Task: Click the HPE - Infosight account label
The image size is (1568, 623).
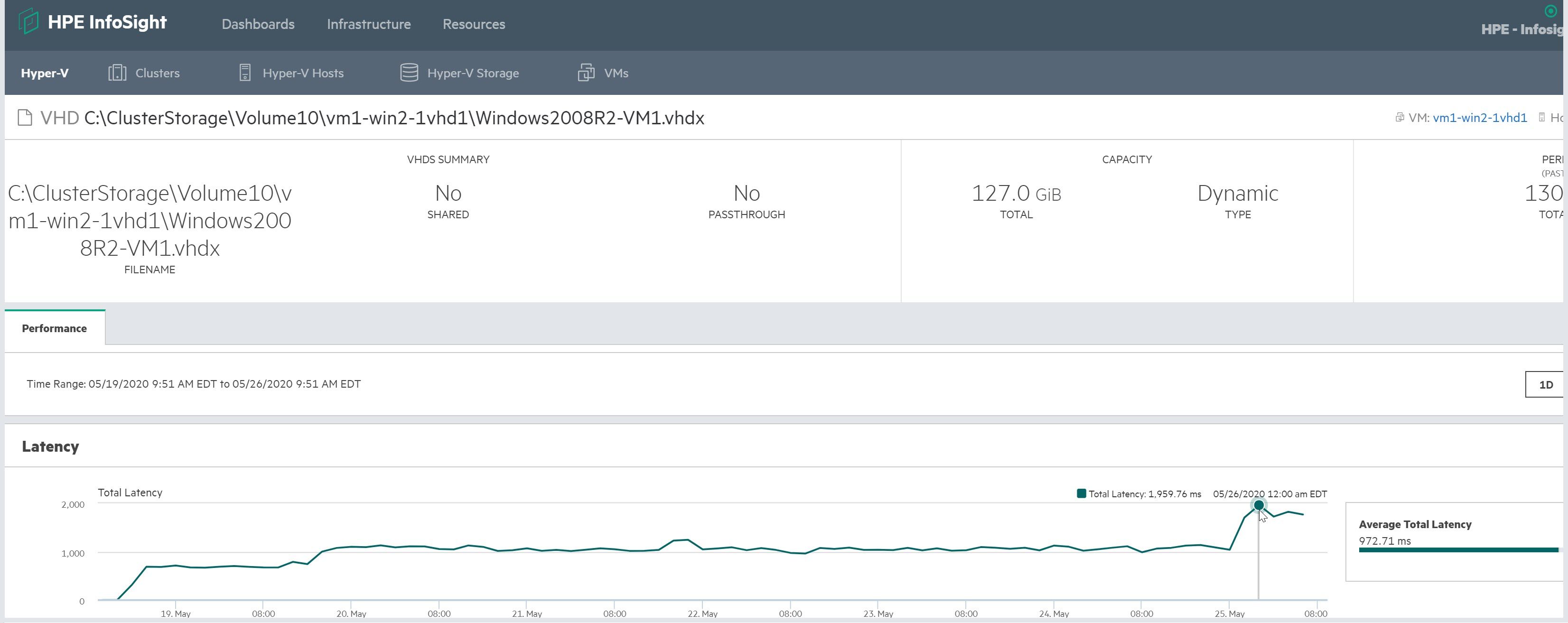Action: point(1523,29)
